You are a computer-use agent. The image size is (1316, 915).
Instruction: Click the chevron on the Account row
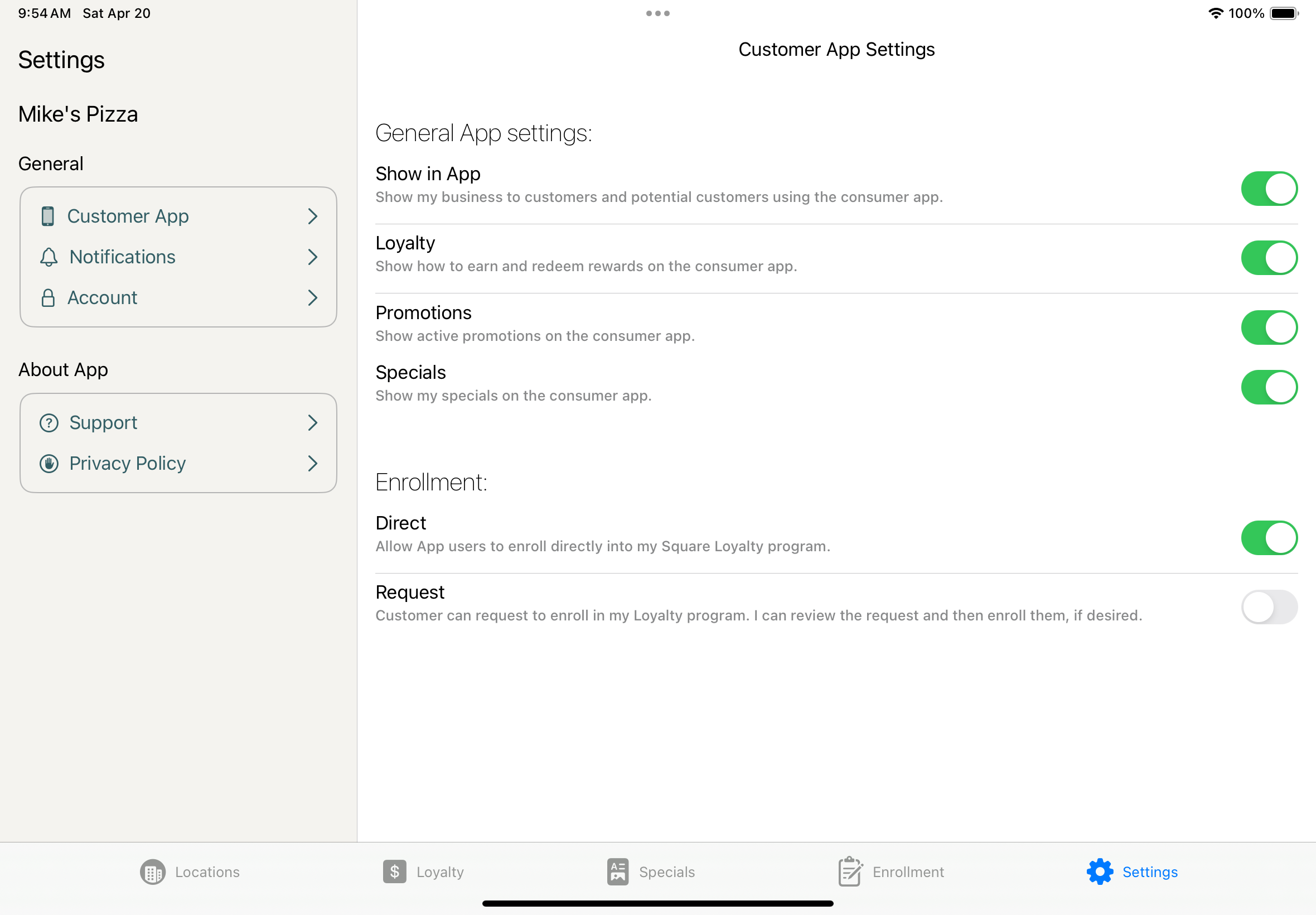click(312, 297)
